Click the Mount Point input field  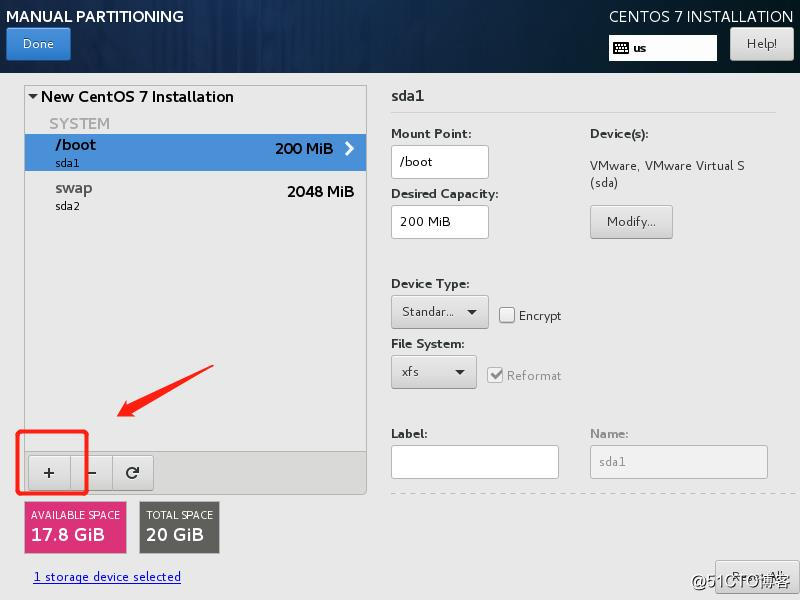pos(440,162)
